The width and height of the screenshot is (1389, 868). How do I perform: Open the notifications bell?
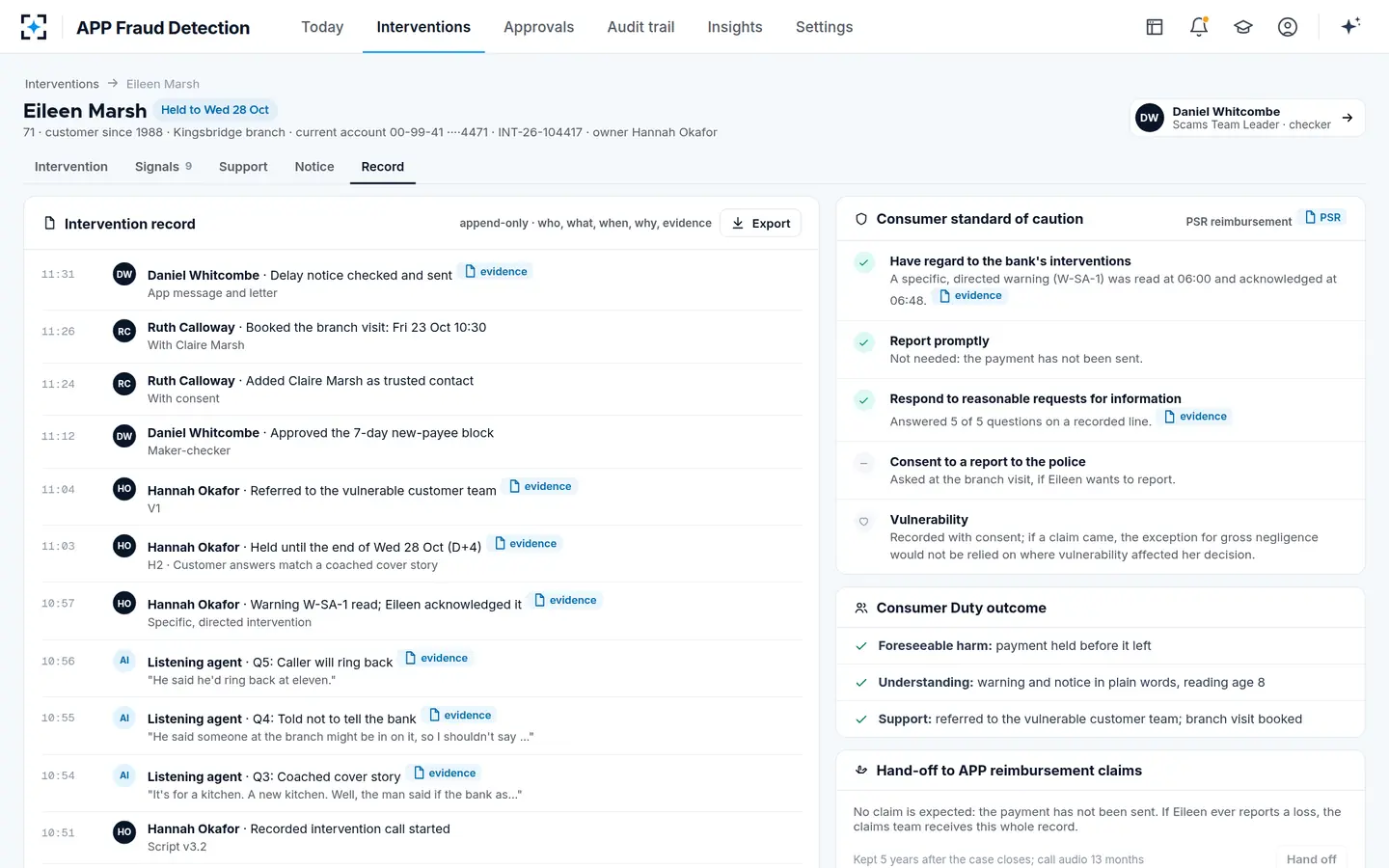click(x=1199, y=27)
